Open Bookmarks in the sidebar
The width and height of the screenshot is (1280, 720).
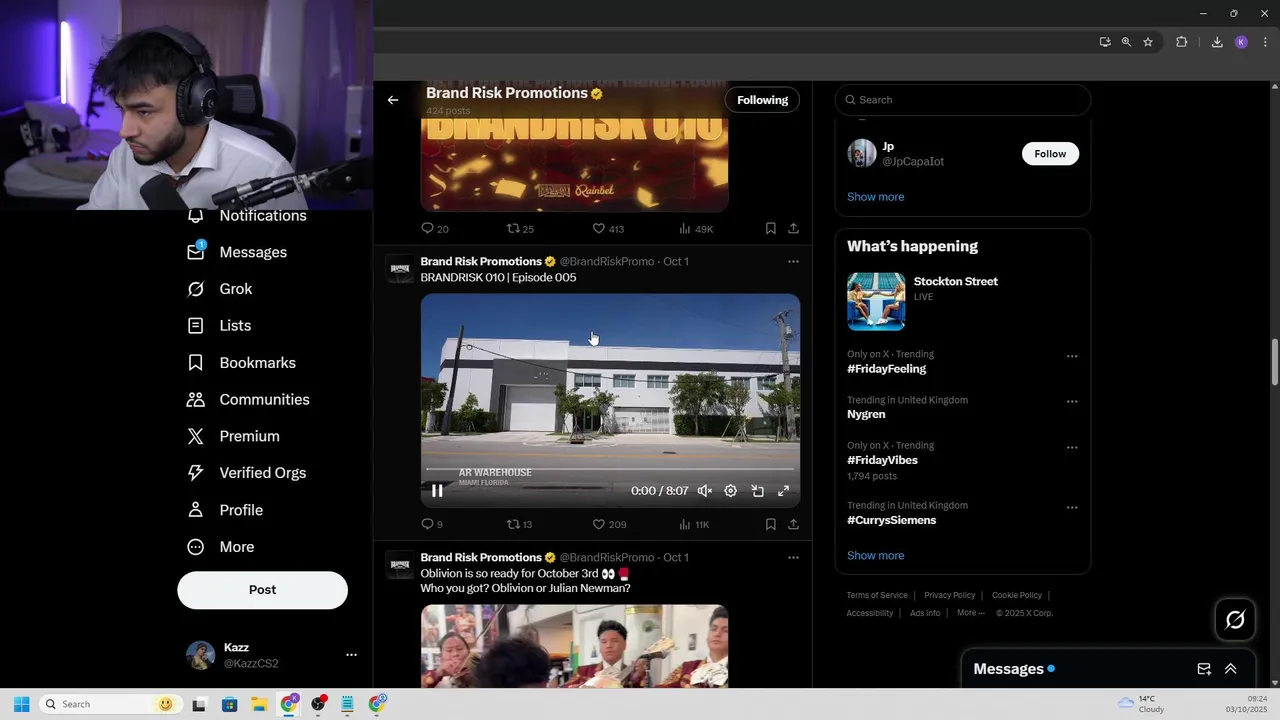241,363
